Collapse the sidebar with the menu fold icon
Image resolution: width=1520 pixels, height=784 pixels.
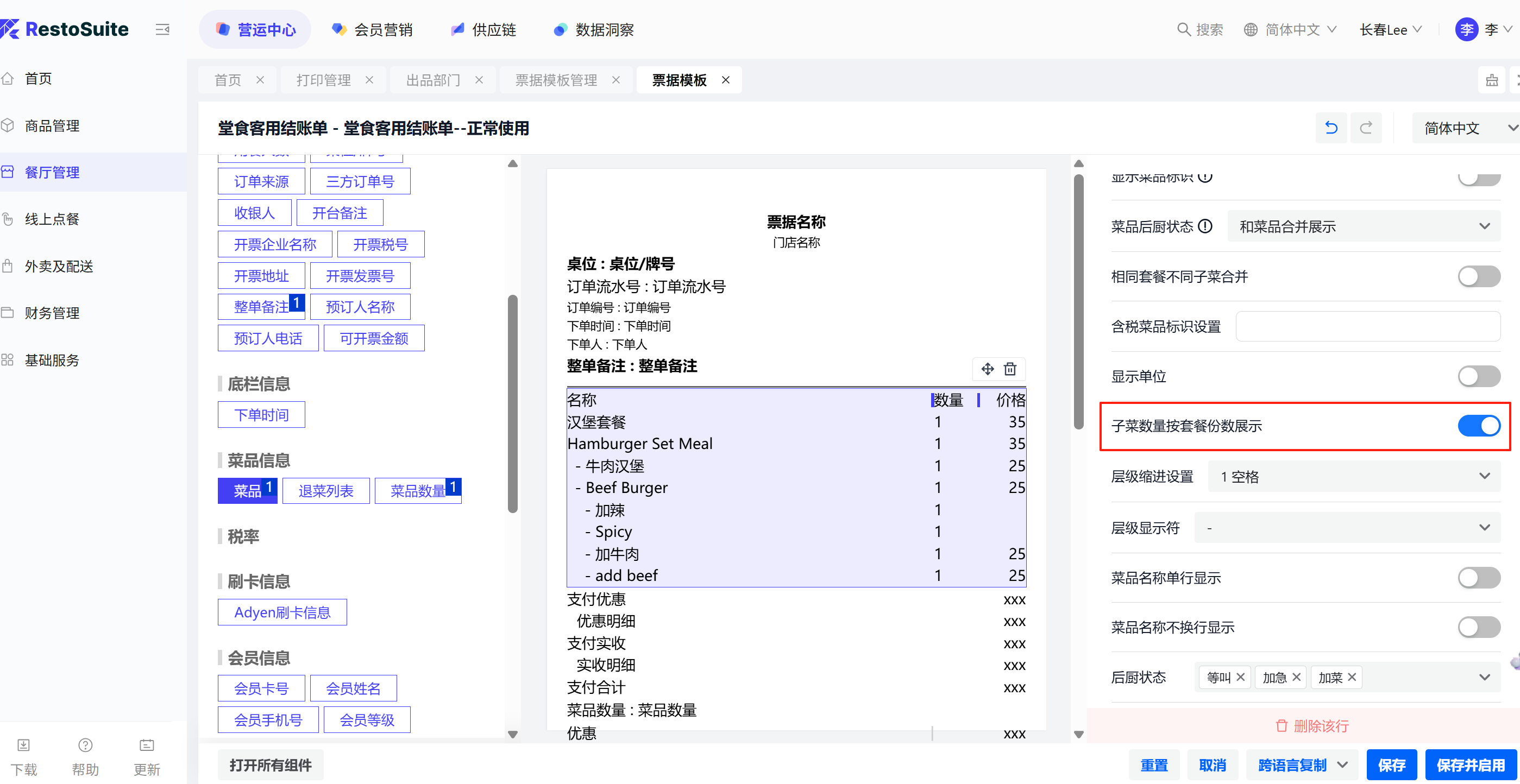point(162,29)
